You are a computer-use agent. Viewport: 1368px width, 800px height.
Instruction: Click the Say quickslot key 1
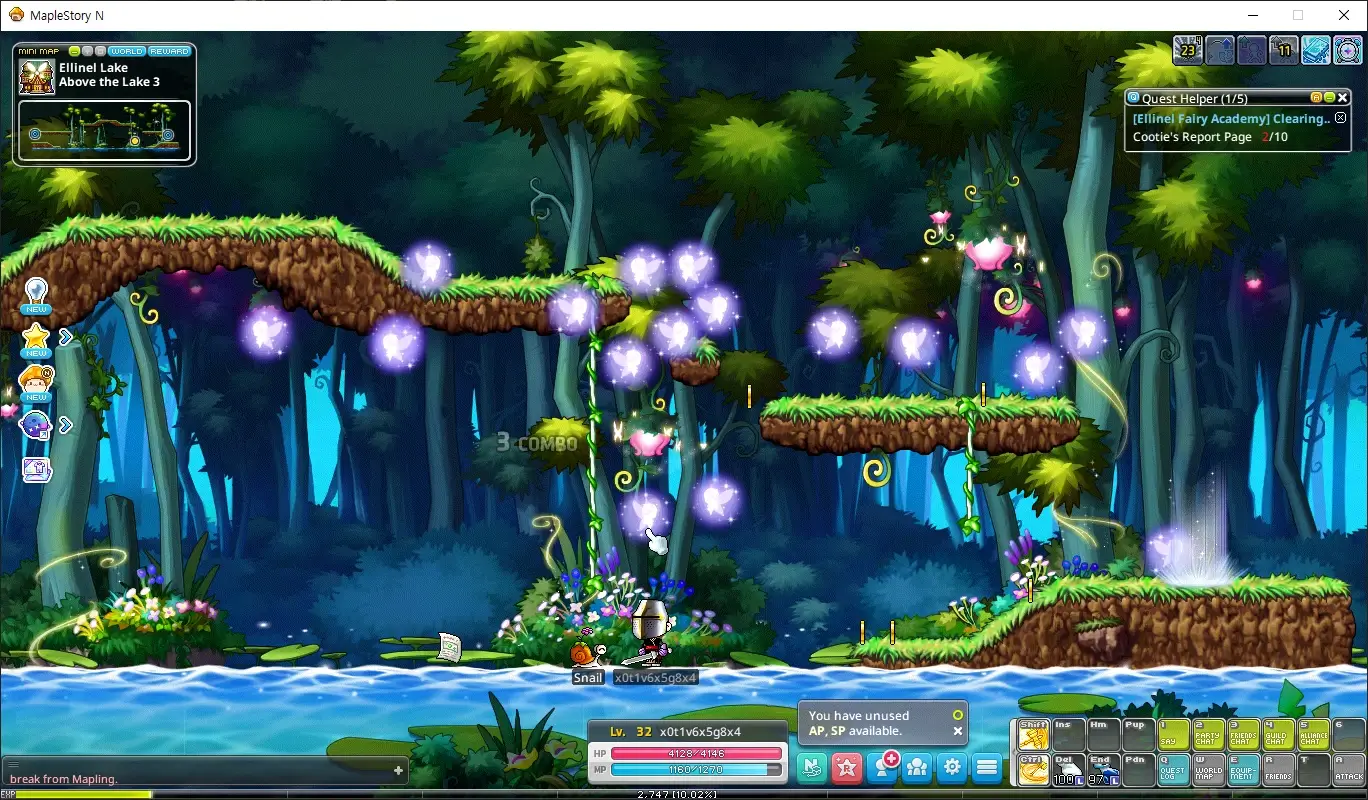1174,735
